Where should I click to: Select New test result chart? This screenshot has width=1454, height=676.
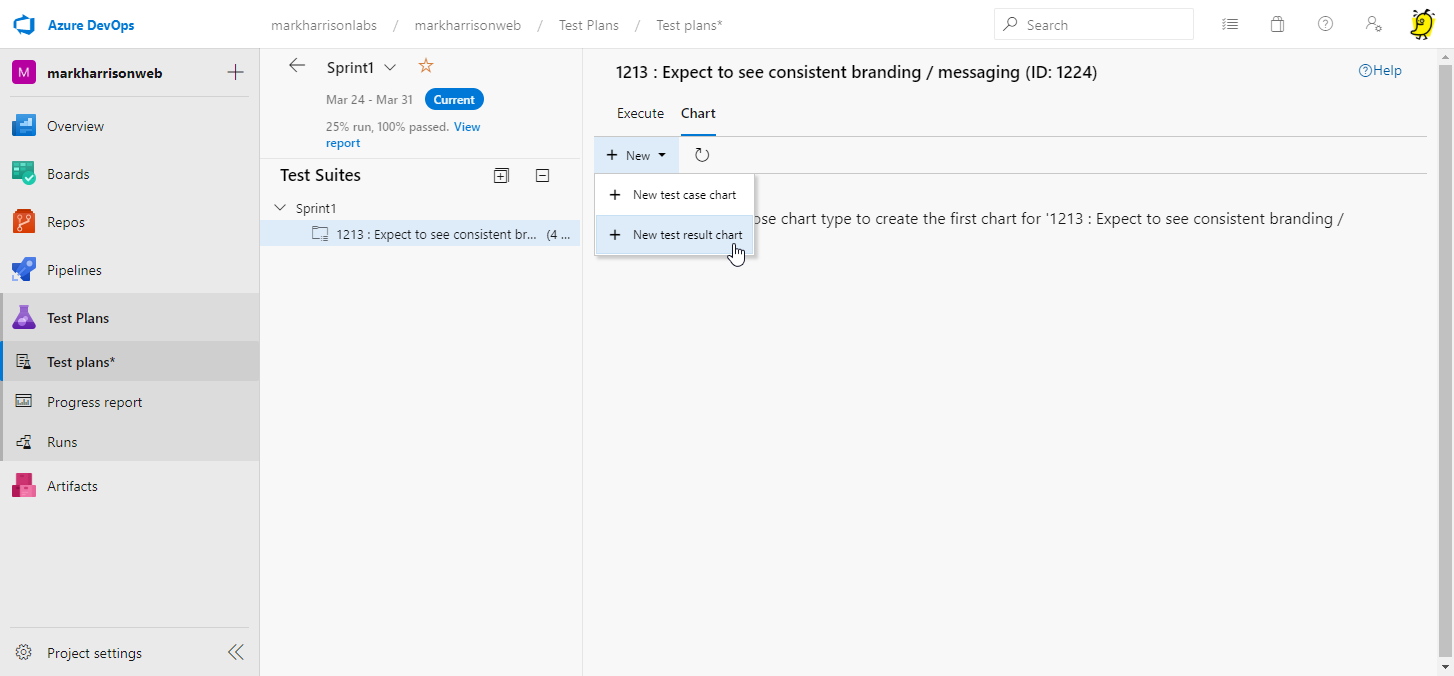[686, 235]
